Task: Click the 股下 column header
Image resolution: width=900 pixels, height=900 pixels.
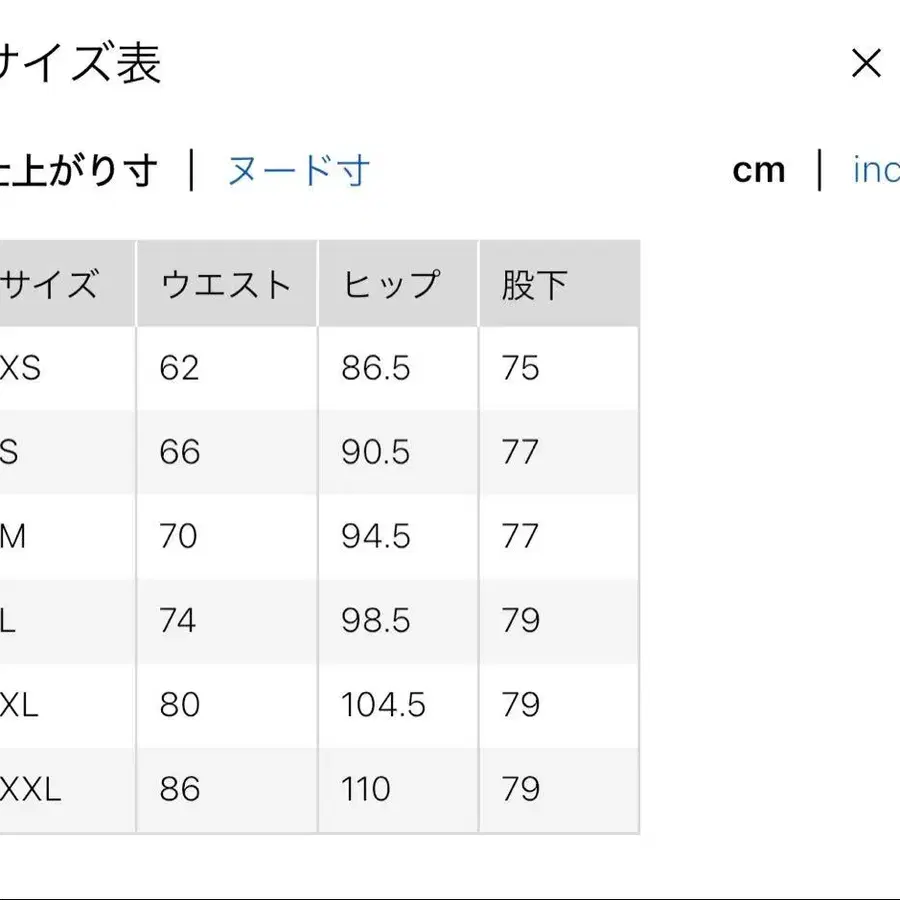Action: pyautogui.click(x=530, y=283)
